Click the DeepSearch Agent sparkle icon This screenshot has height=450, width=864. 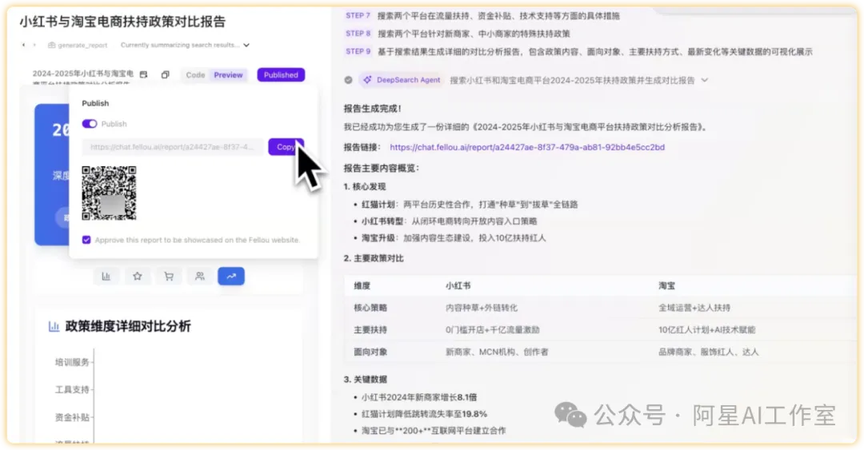click(x=367, y=80)
